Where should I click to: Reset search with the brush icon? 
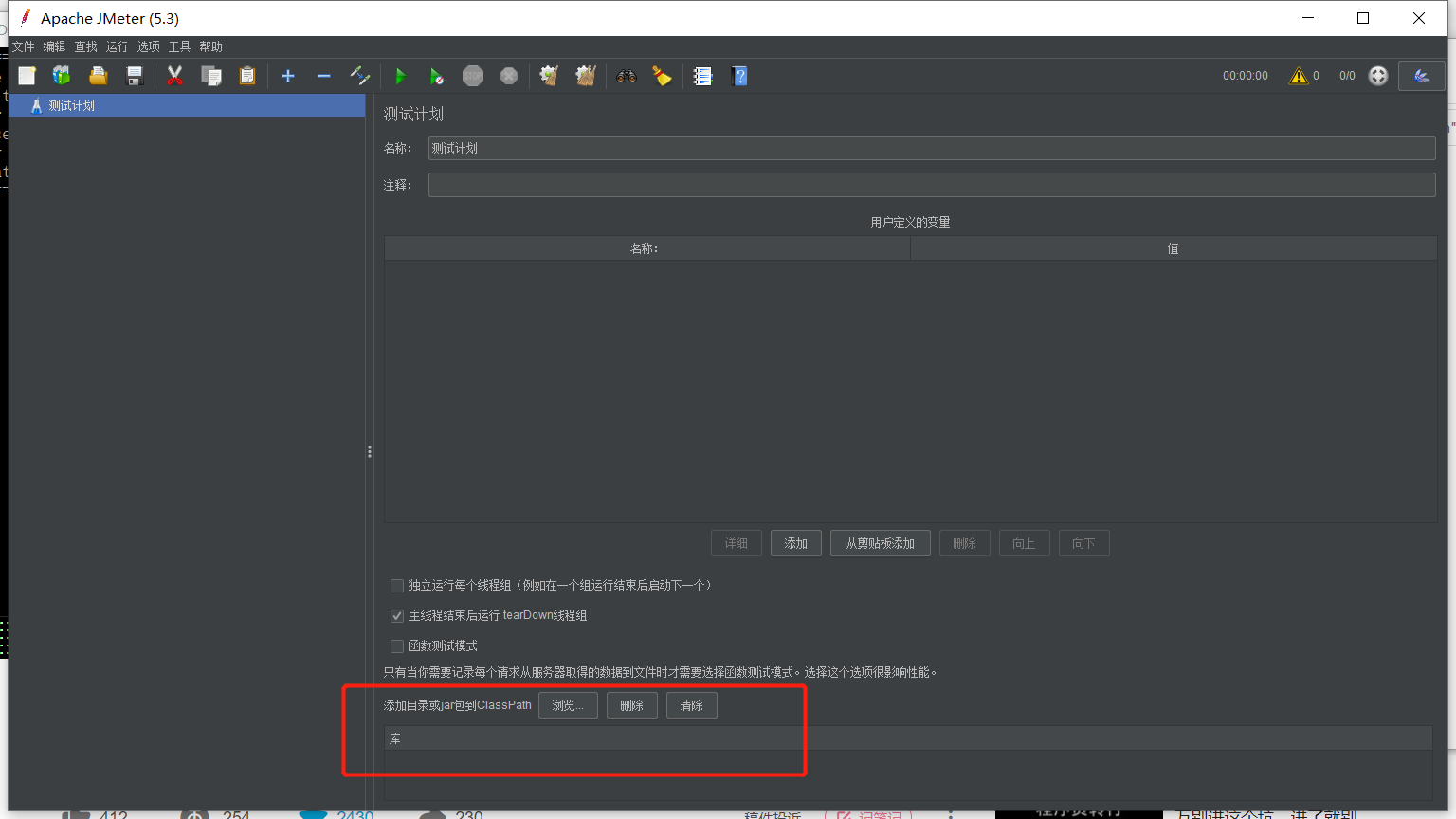[x=662, y=76]
